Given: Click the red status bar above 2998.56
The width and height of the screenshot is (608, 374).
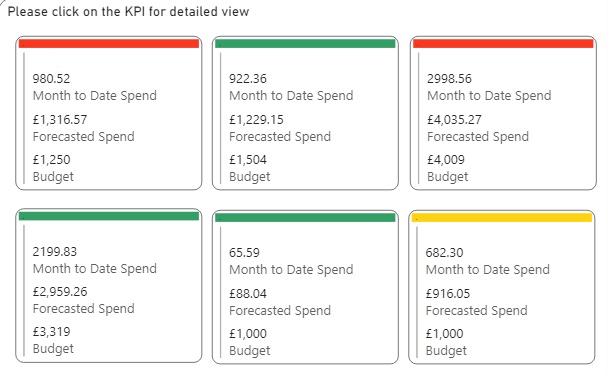Looking at the screenshot, I should click(x=503, y=43).
